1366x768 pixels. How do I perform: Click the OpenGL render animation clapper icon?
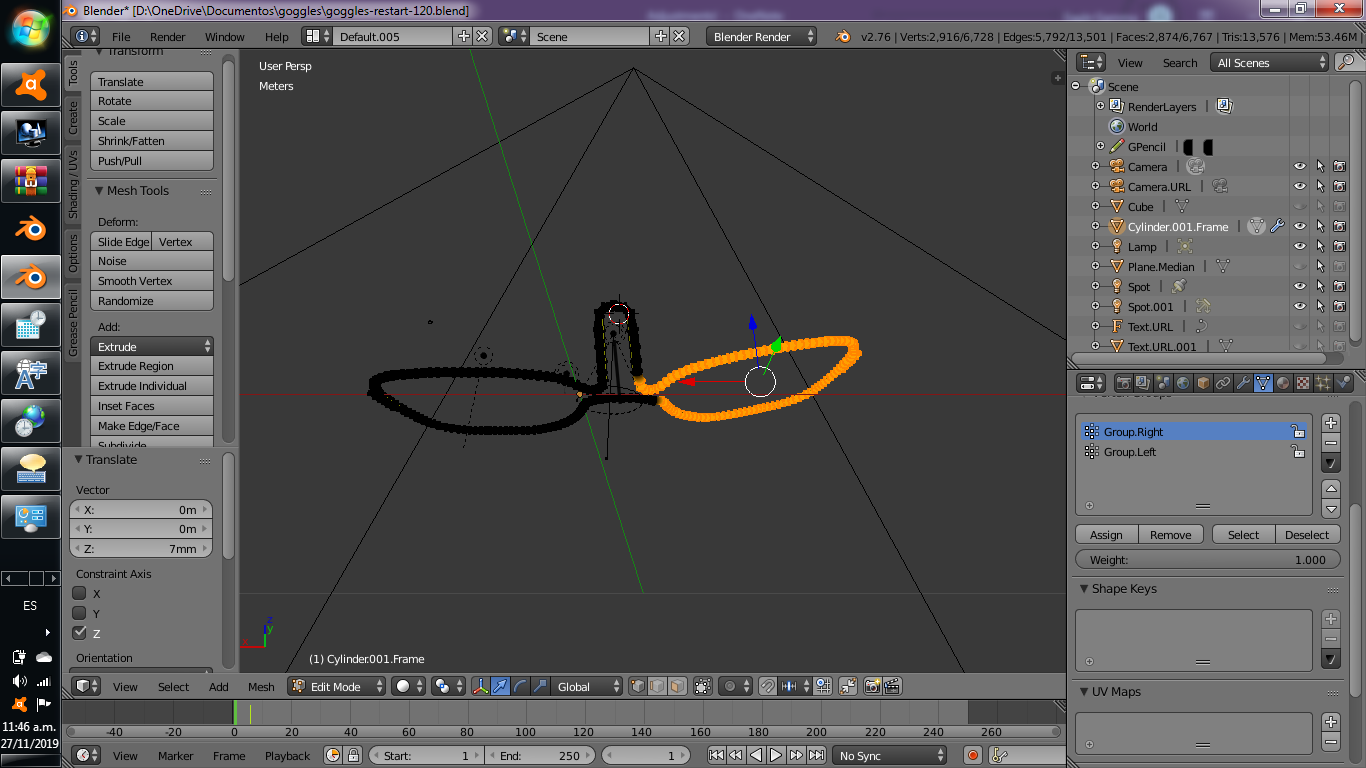pyautogui.click(x=892, y=686)
